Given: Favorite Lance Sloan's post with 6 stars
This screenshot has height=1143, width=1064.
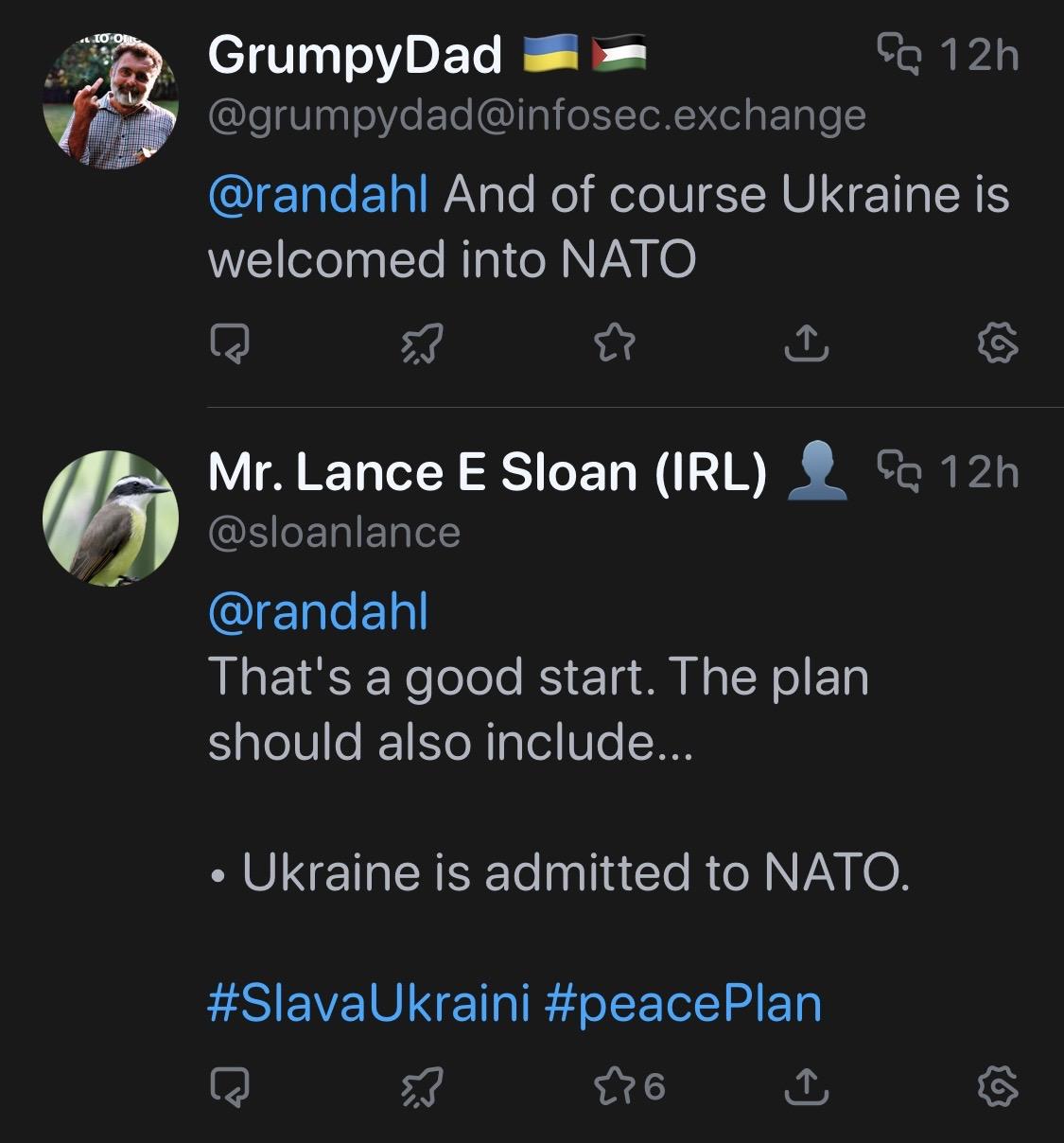Looking at the screenshot, I should coord(628,1087).
